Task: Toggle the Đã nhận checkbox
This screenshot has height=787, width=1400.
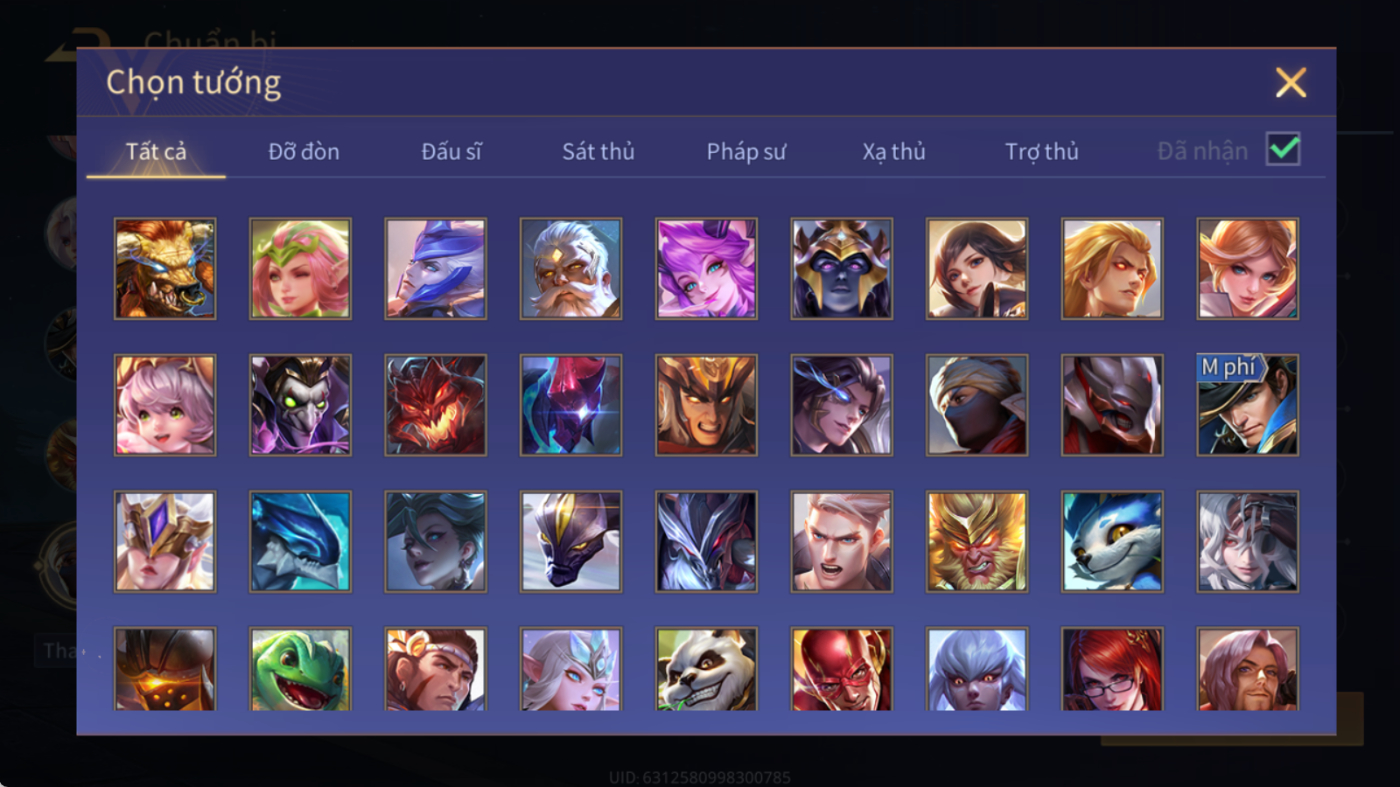Action: click(x=1283, y=150)
